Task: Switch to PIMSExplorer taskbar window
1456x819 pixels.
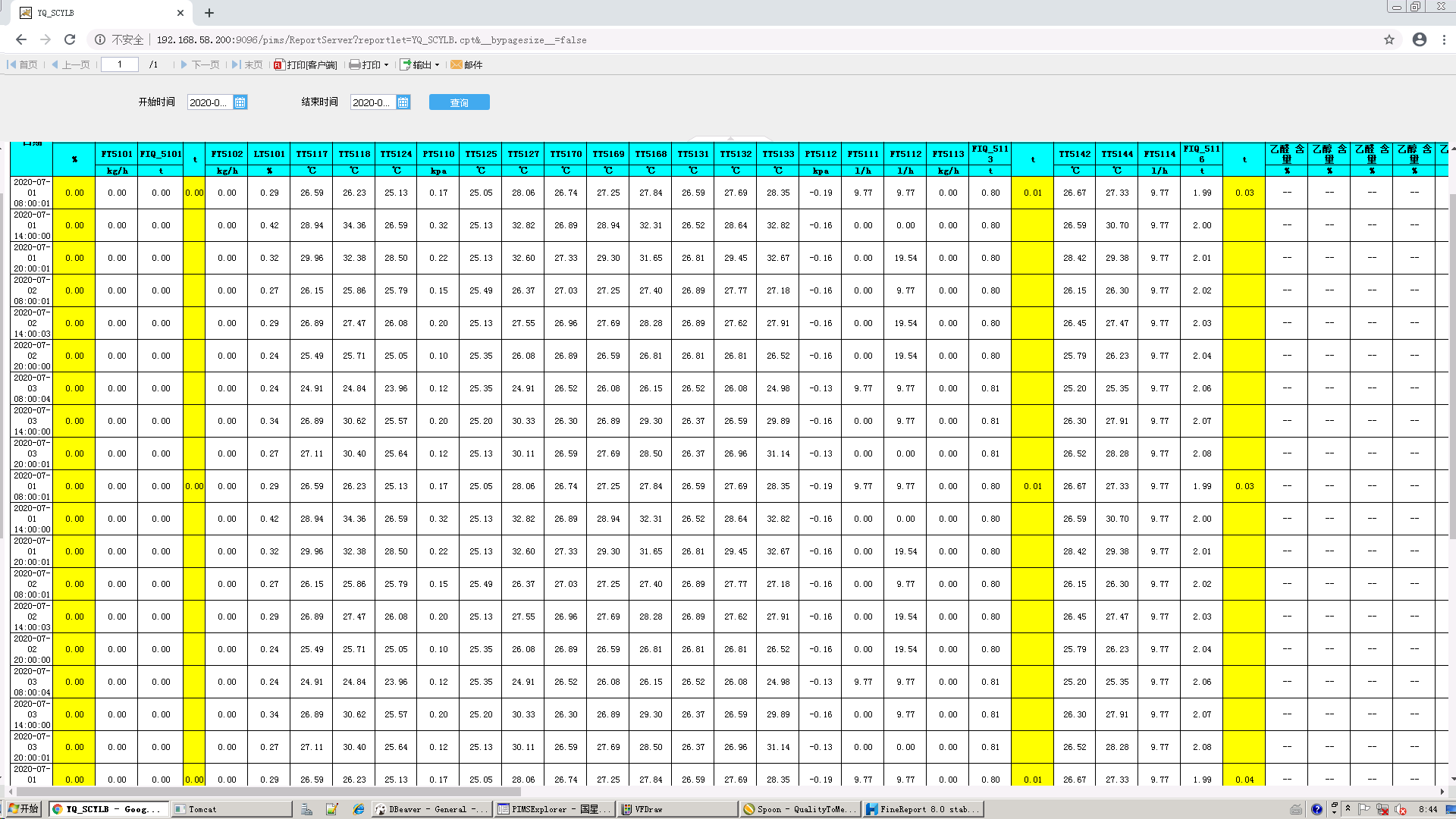Action: 554,809
